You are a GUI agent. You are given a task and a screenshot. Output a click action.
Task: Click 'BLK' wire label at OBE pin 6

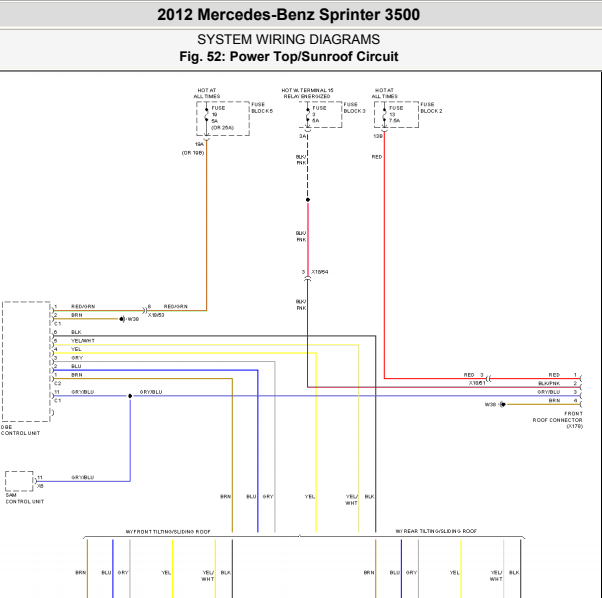pos(76,332)
